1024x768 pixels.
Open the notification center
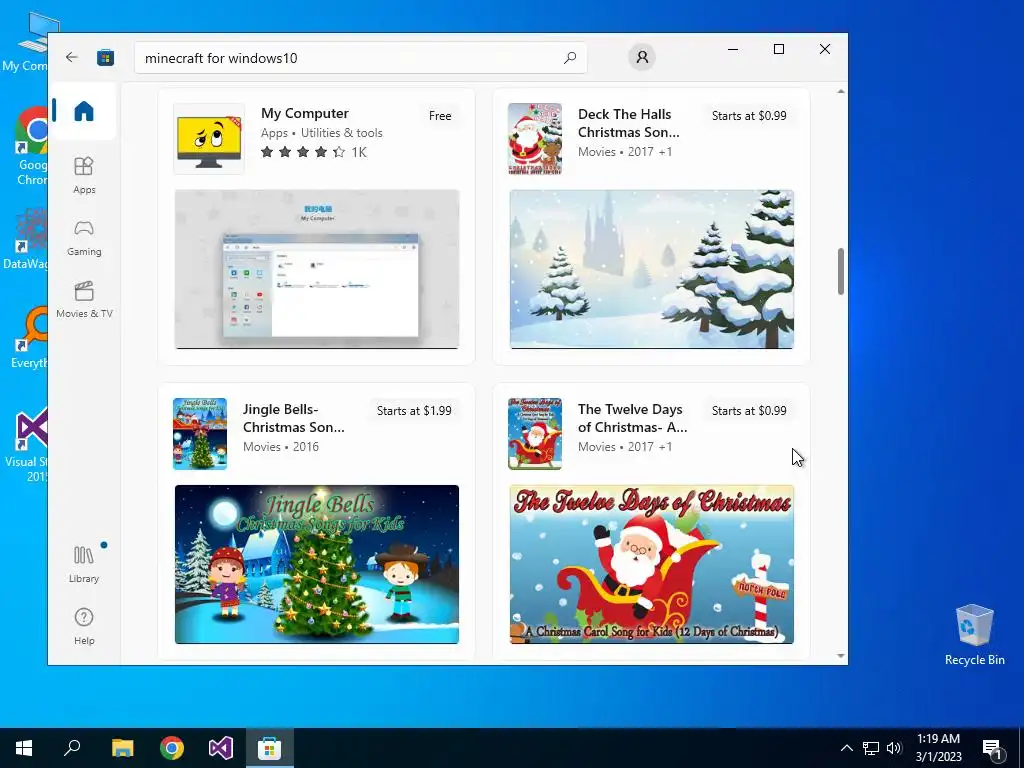point(992,748)
